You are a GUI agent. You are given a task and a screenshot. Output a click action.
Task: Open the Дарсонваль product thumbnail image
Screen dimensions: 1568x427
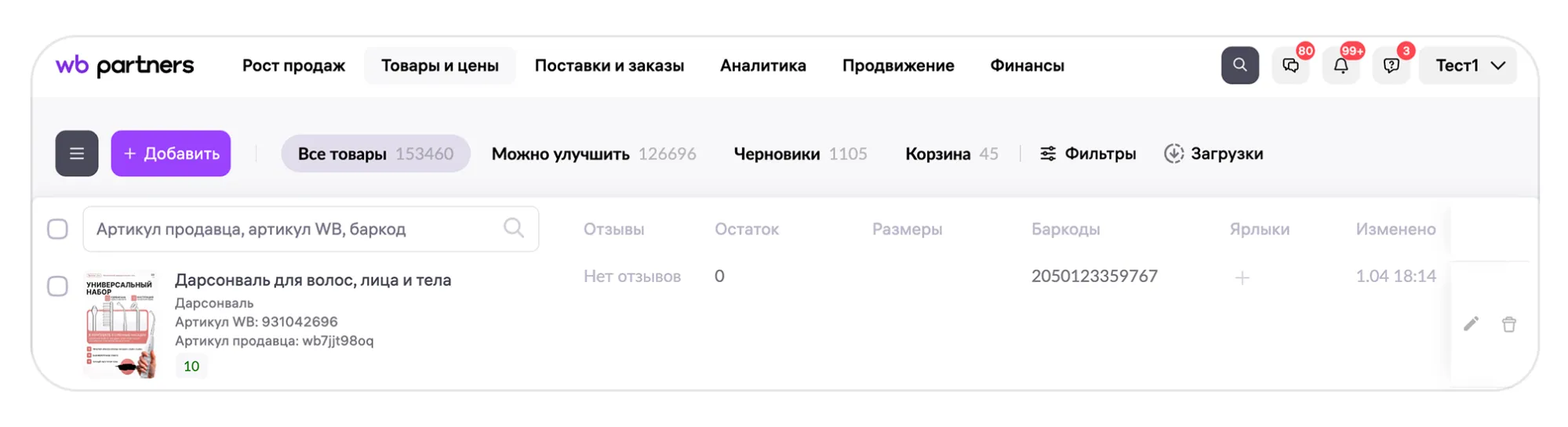coord(121,325)
